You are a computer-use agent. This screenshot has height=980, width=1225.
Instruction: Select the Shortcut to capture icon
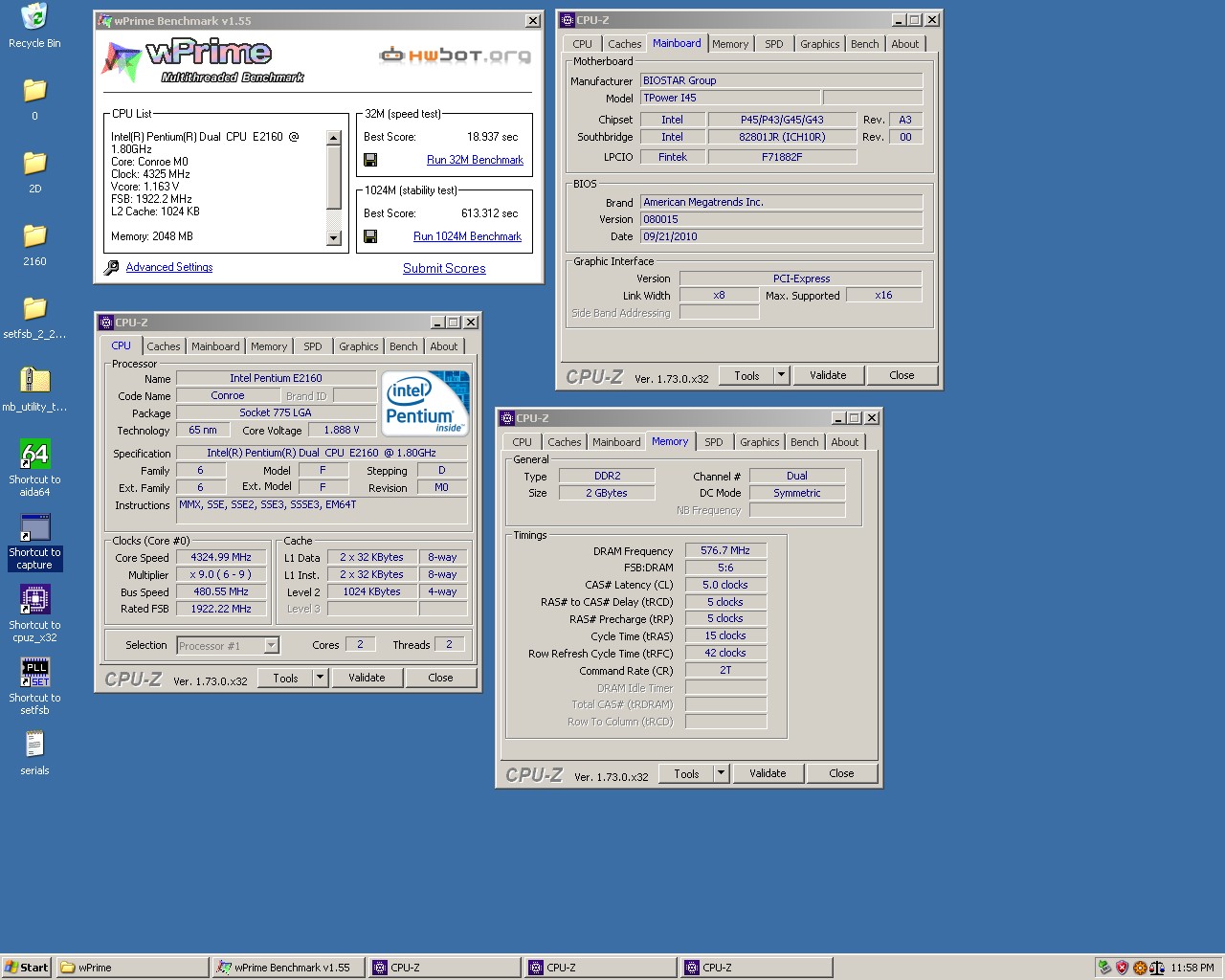(34, 526)
